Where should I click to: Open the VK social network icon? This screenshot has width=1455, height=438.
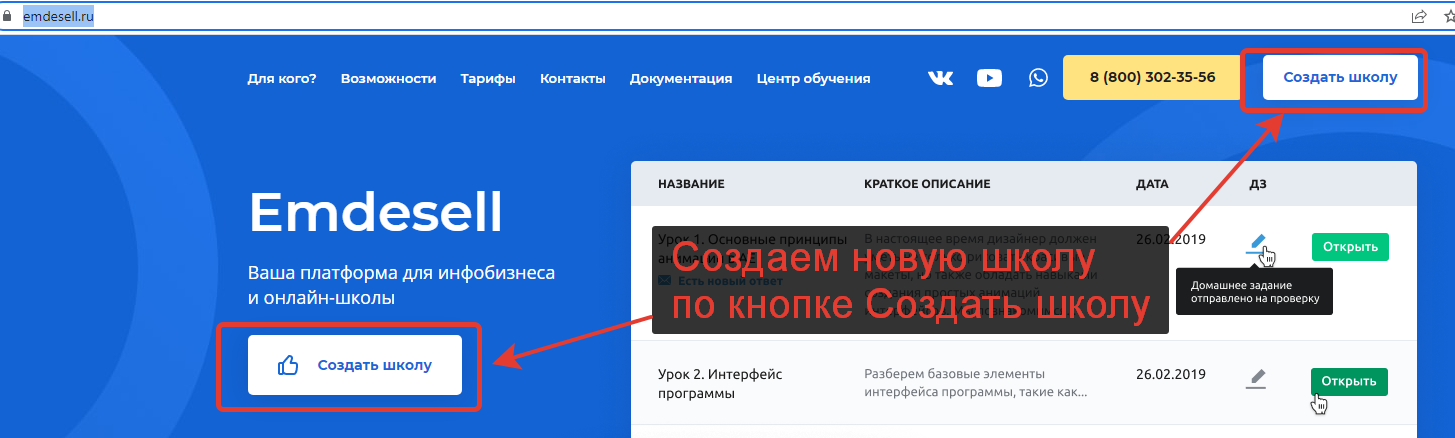click(941, 78)
